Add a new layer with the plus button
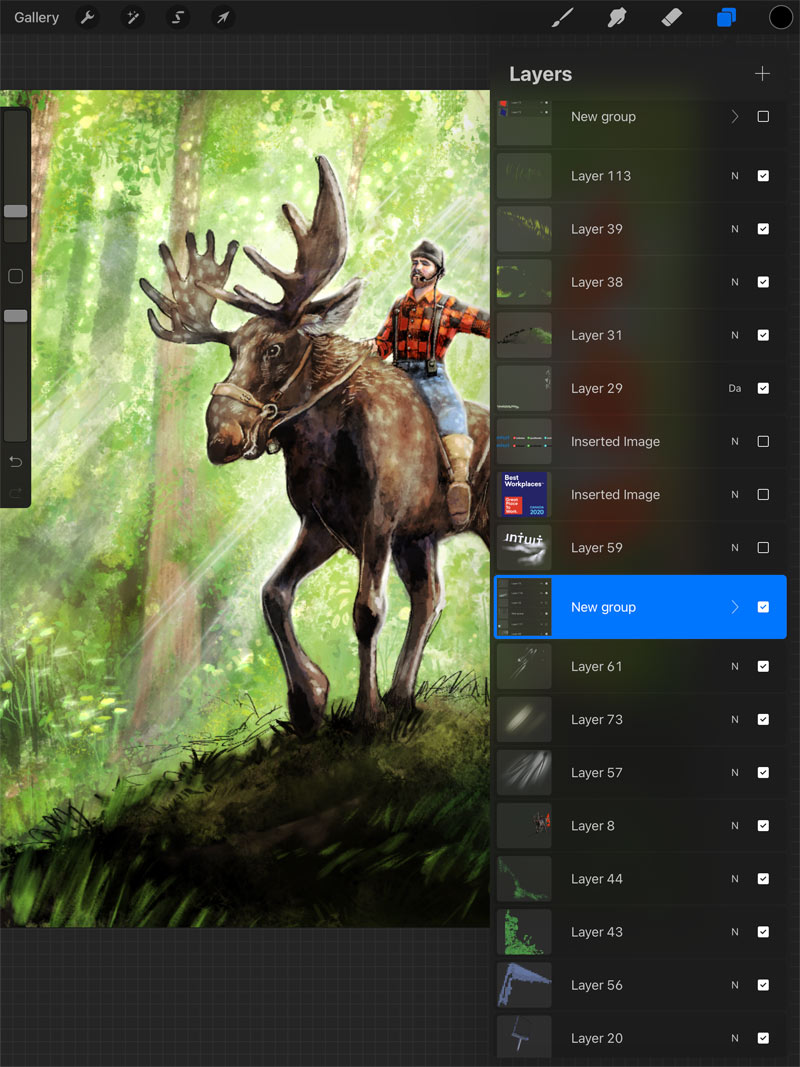 (x=762, y=73)
